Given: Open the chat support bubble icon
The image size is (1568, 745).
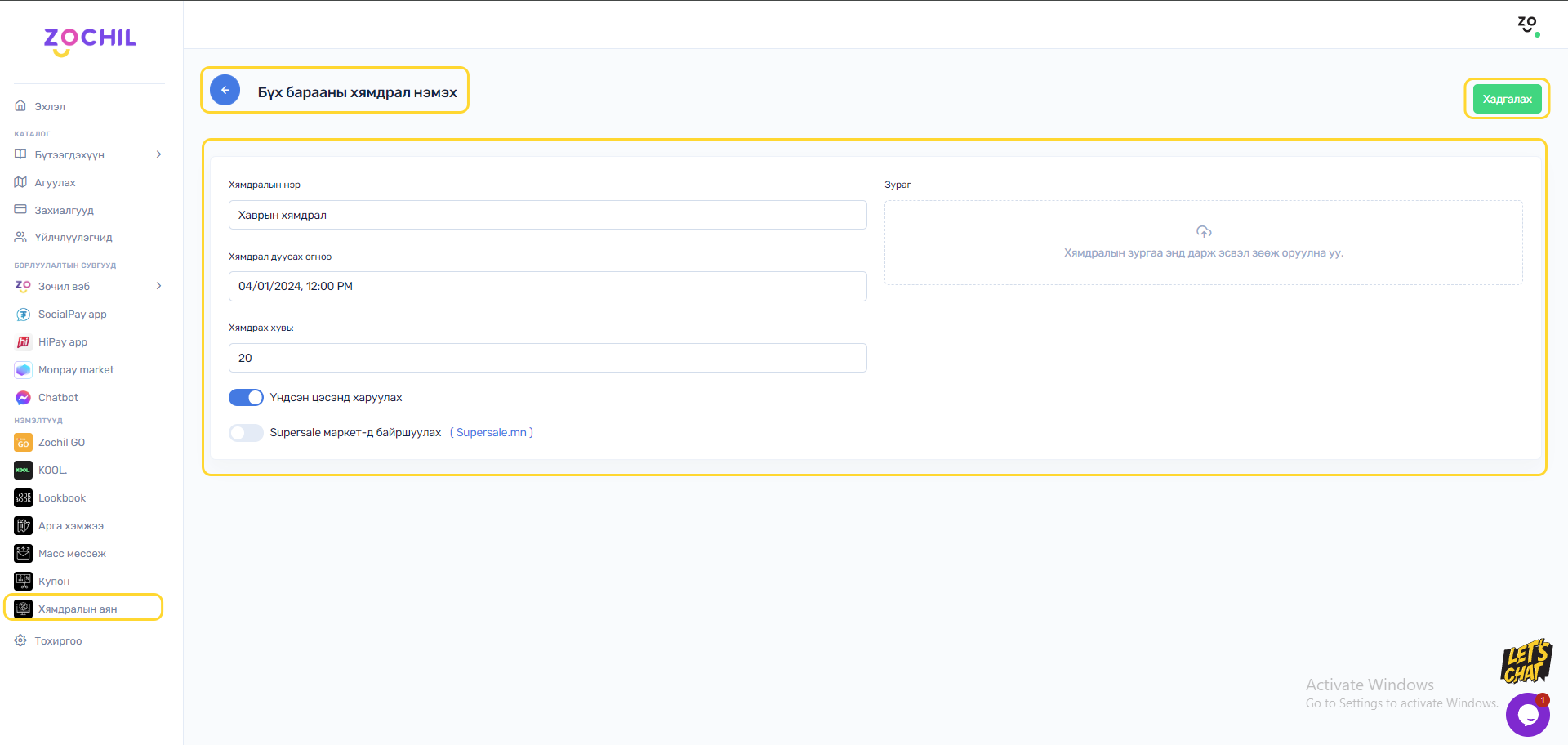Looking at the screenshot, I should point(1527,715).
